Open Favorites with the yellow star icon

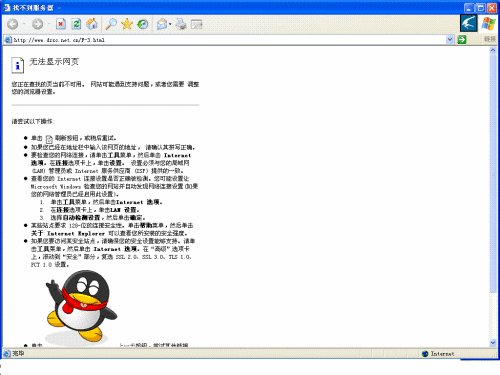[x=127, y=24]
